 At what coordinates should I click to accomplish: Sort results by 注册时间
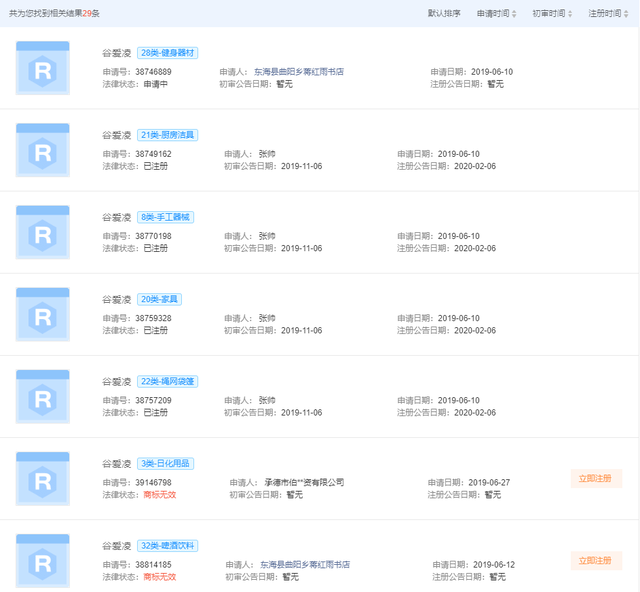click(x=608, y=13)
